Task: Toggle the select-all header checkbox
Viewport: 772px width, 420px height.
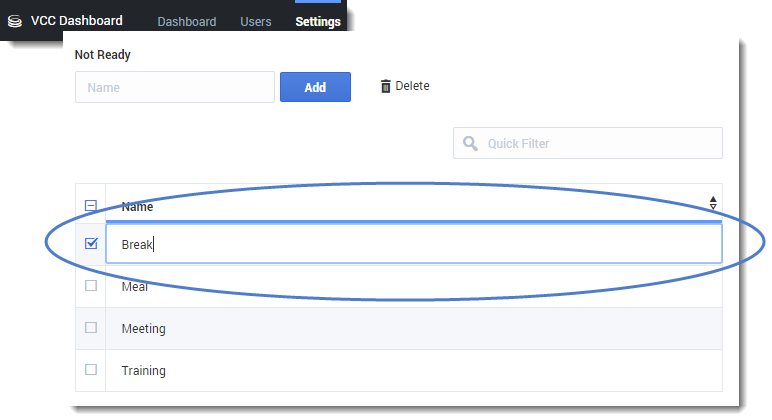Action: click(91, 206)
